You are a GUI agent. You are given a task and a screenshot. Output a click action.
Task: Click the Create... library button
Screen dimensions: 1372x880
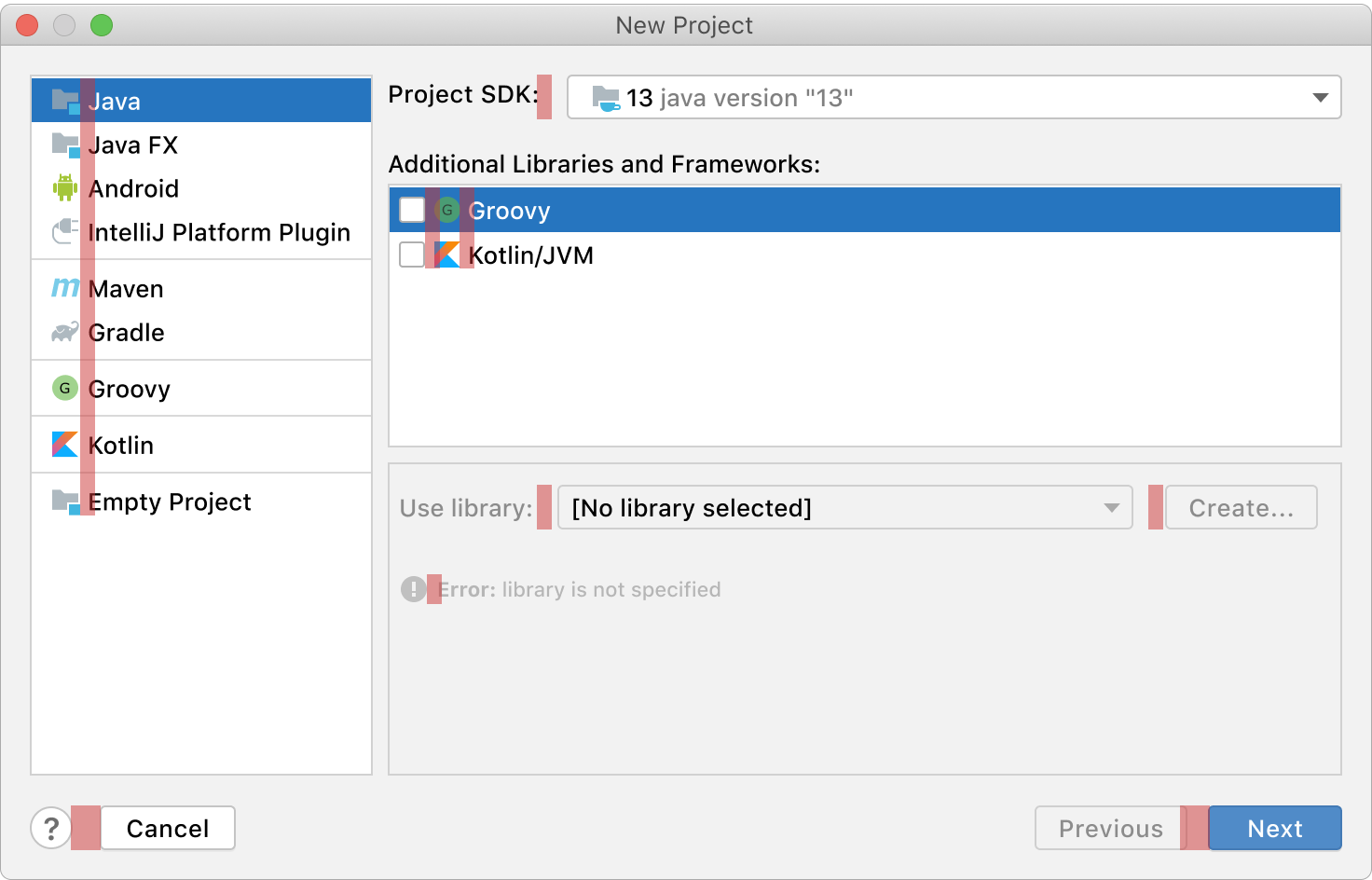pos(1241,507)
